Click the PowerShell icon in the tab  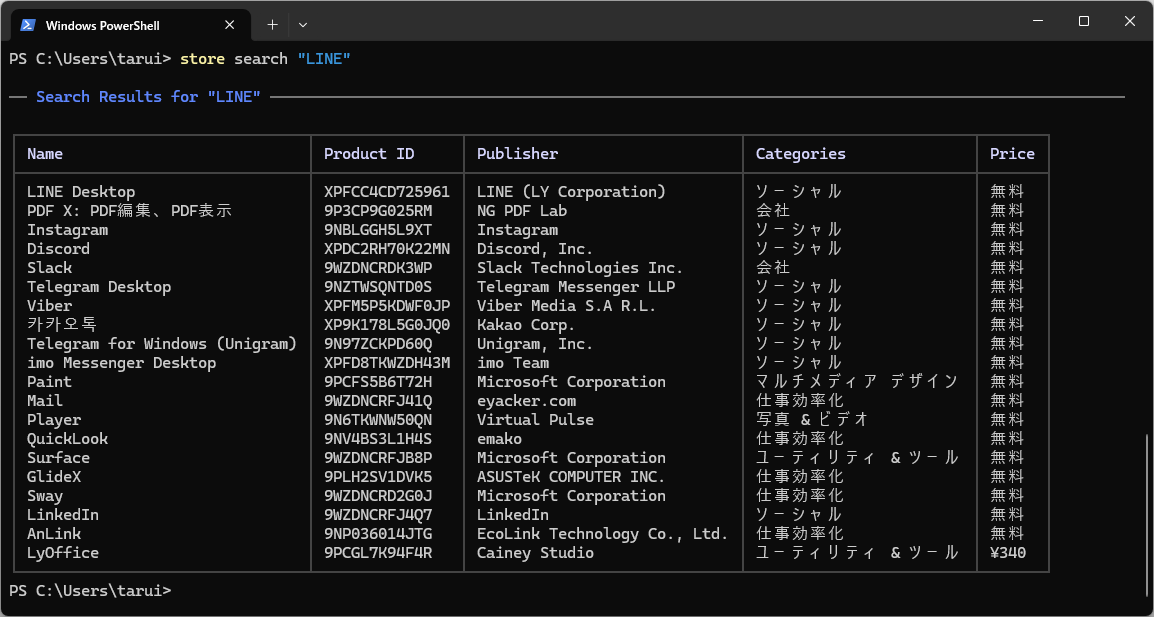pyautogui.click(x=28, y=25)
